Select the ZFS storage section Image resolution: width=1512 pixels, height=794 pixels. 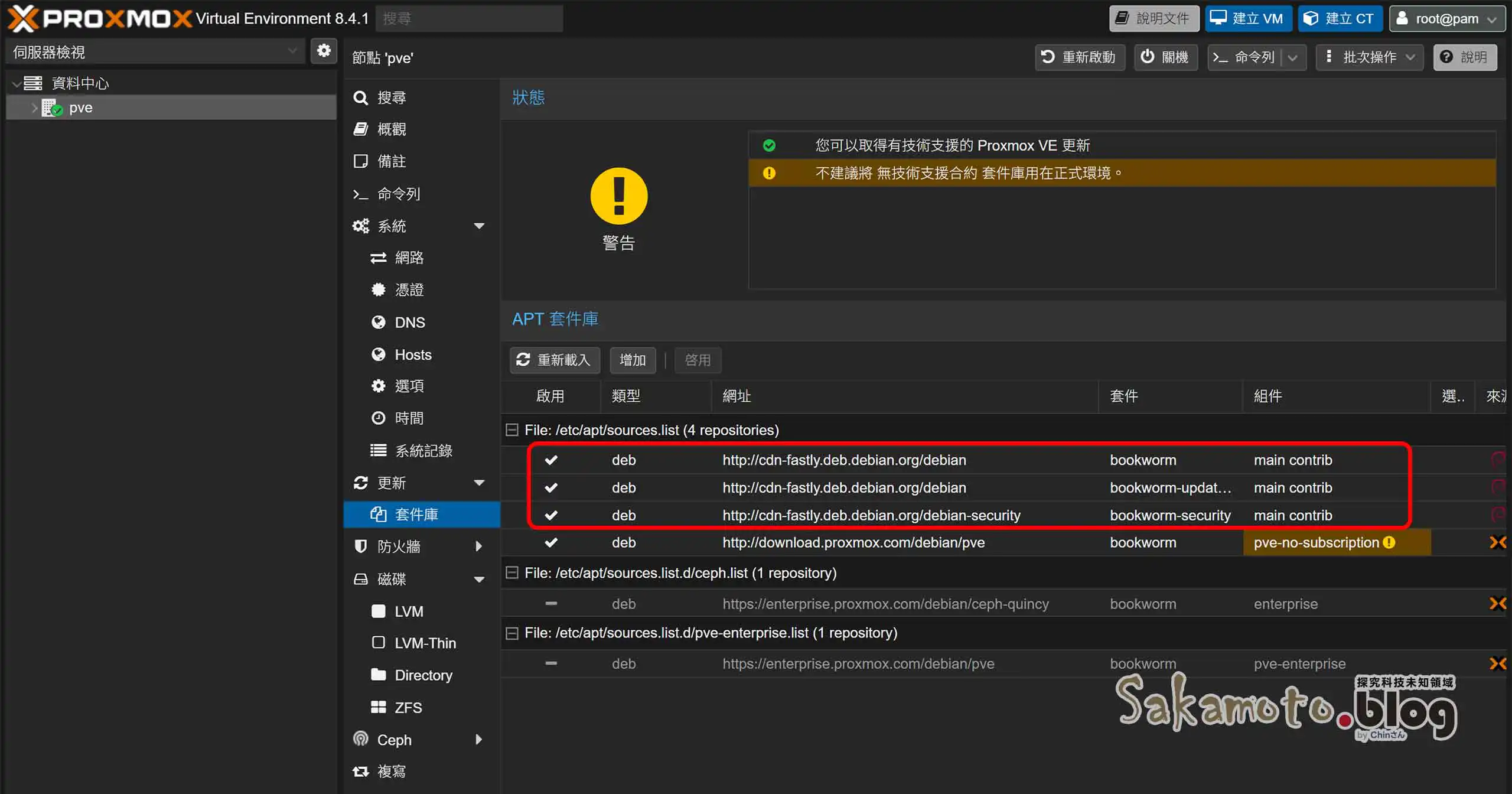tap(408, 707)
